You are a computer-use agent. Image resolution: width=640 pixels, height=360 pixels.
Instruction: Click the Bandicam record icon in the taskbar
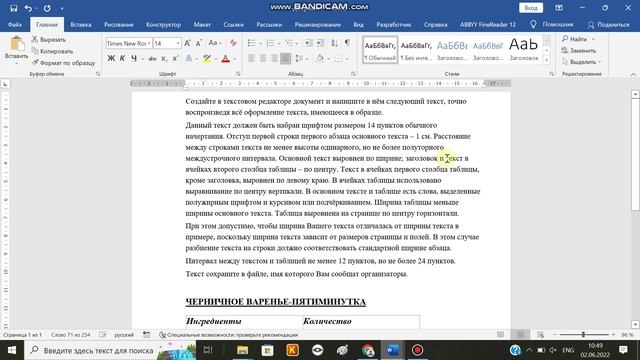tap(417, 350)
